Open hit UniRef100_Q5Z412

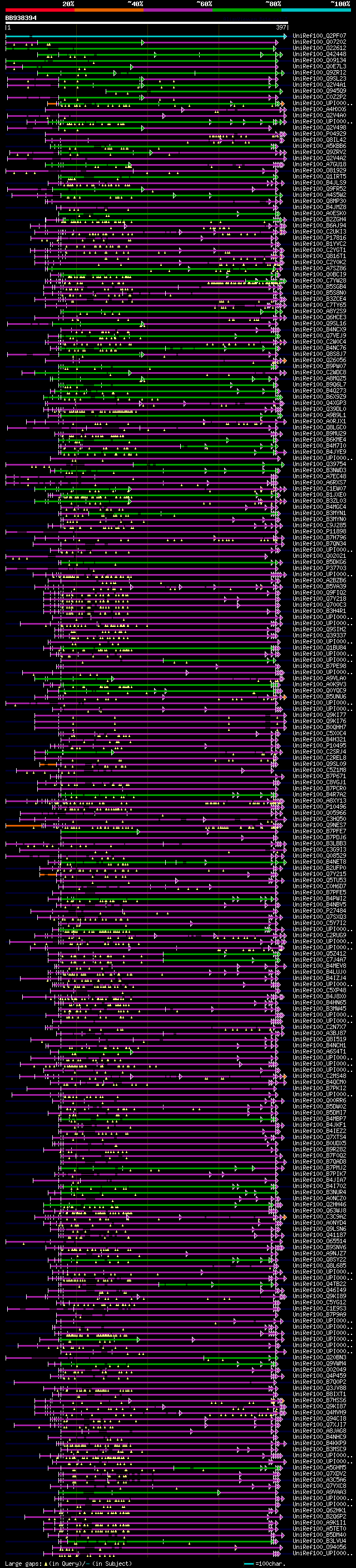click(319, 954)
